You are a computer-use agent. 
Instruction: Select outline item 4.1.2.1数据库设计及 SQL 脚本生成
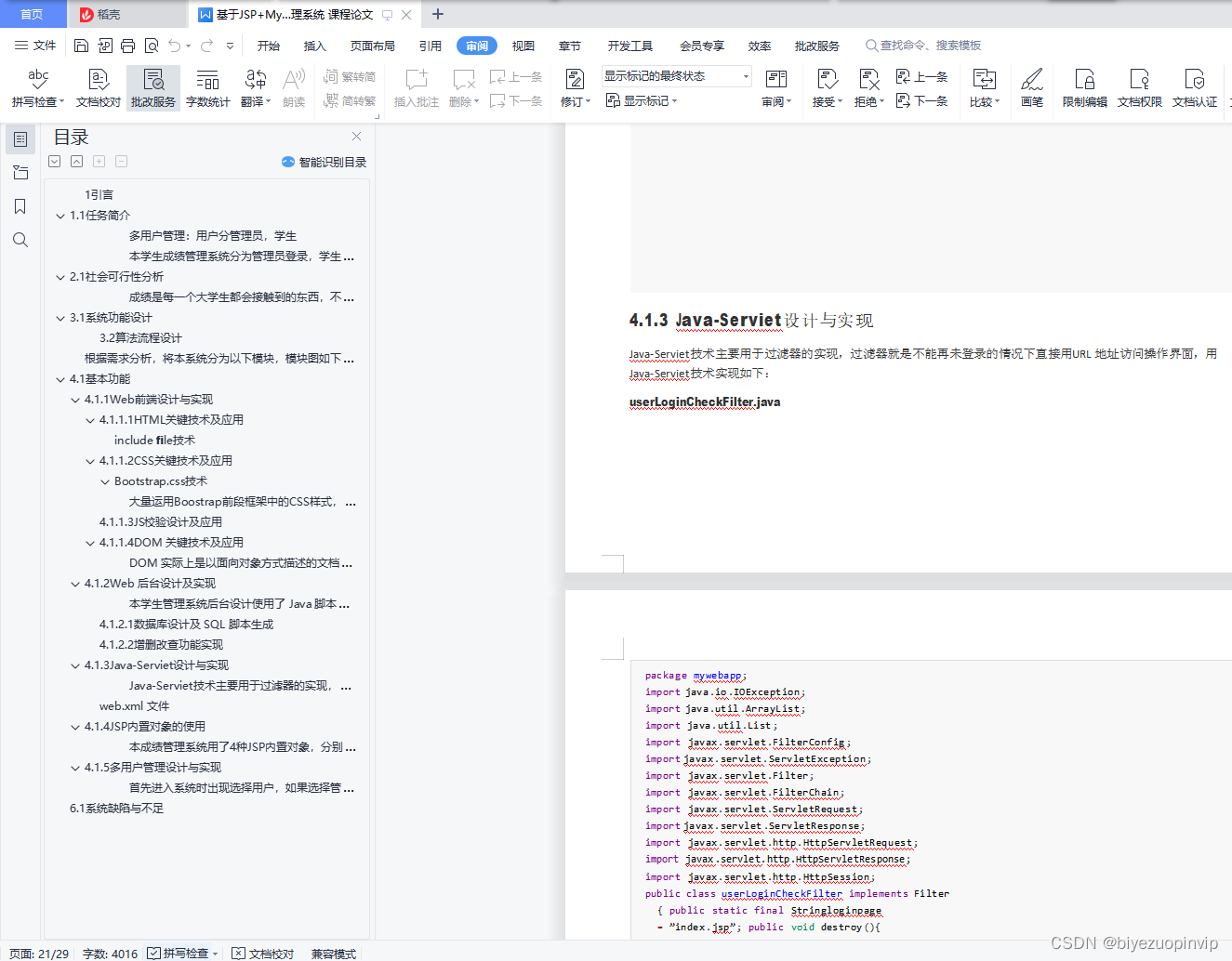click(186, 625)
